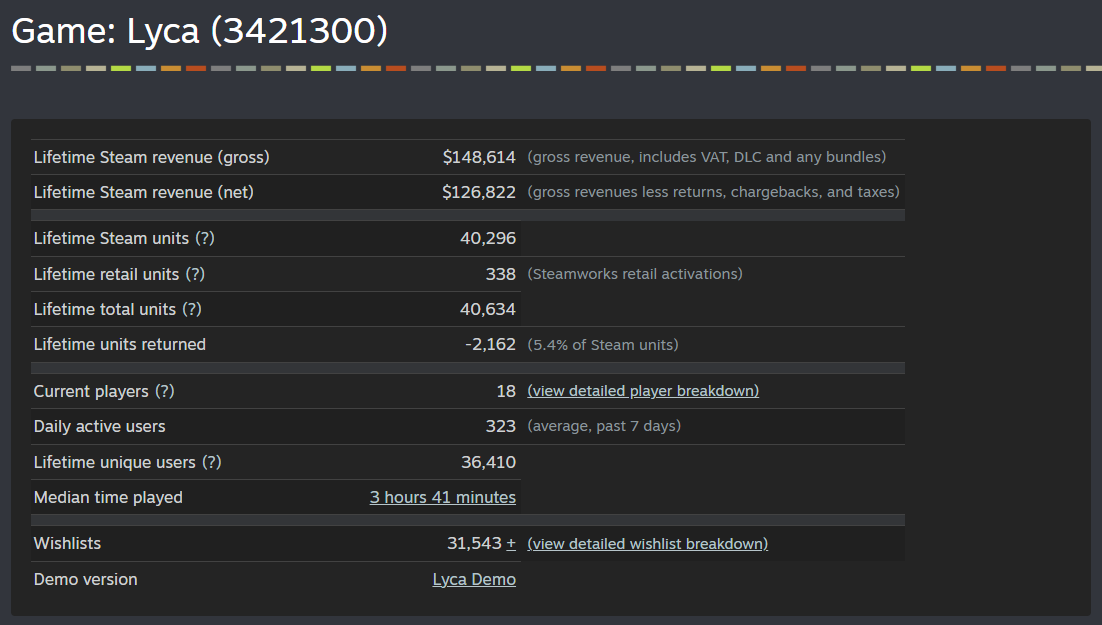This screenshot has height=625, width=1102.
Task: Click the Wishlists row label
Action: pyautogui.click(x=67, y=543)
